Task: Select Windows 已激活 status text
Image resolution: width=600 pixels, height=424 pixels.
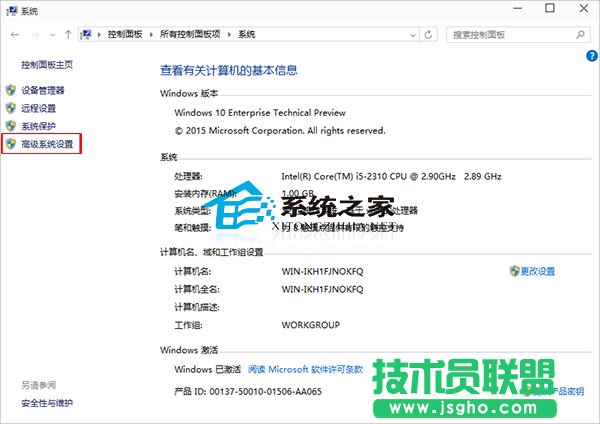Action: pos(208,369)
